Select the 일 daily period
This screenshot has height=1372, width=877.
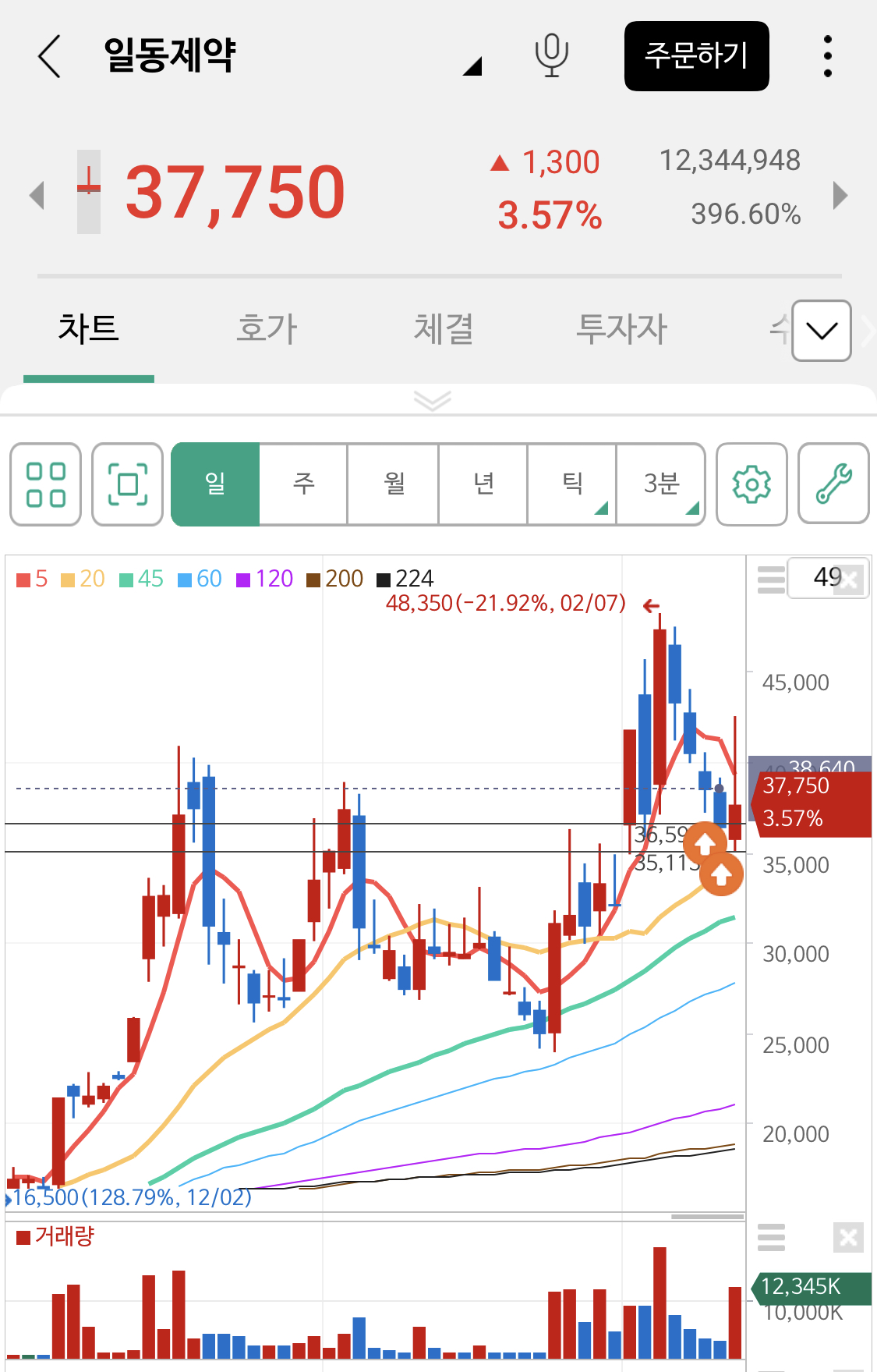215,484
